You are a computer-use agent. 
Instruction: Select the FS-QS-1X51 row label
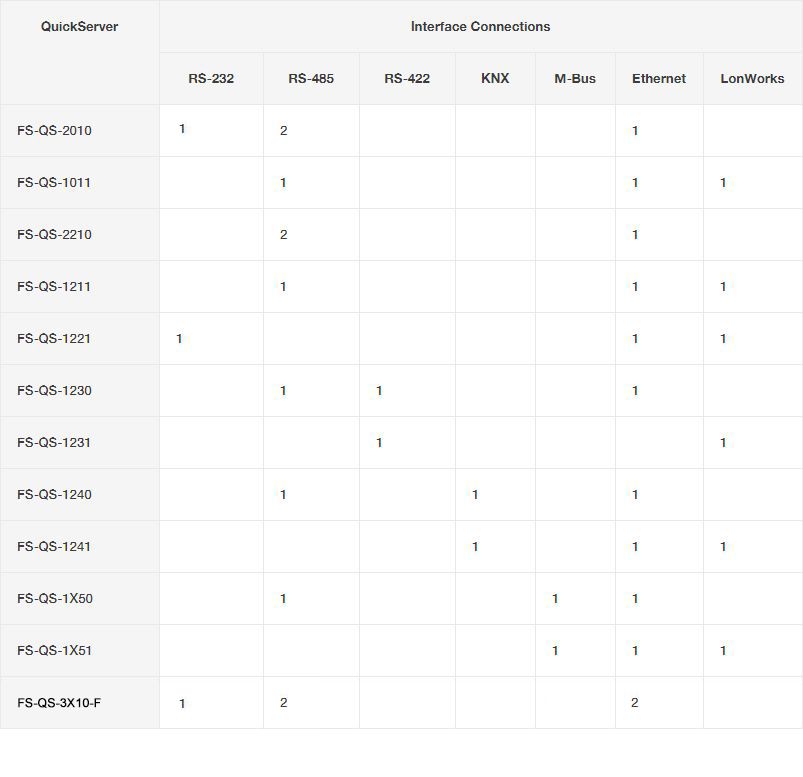tap(54, 650)
